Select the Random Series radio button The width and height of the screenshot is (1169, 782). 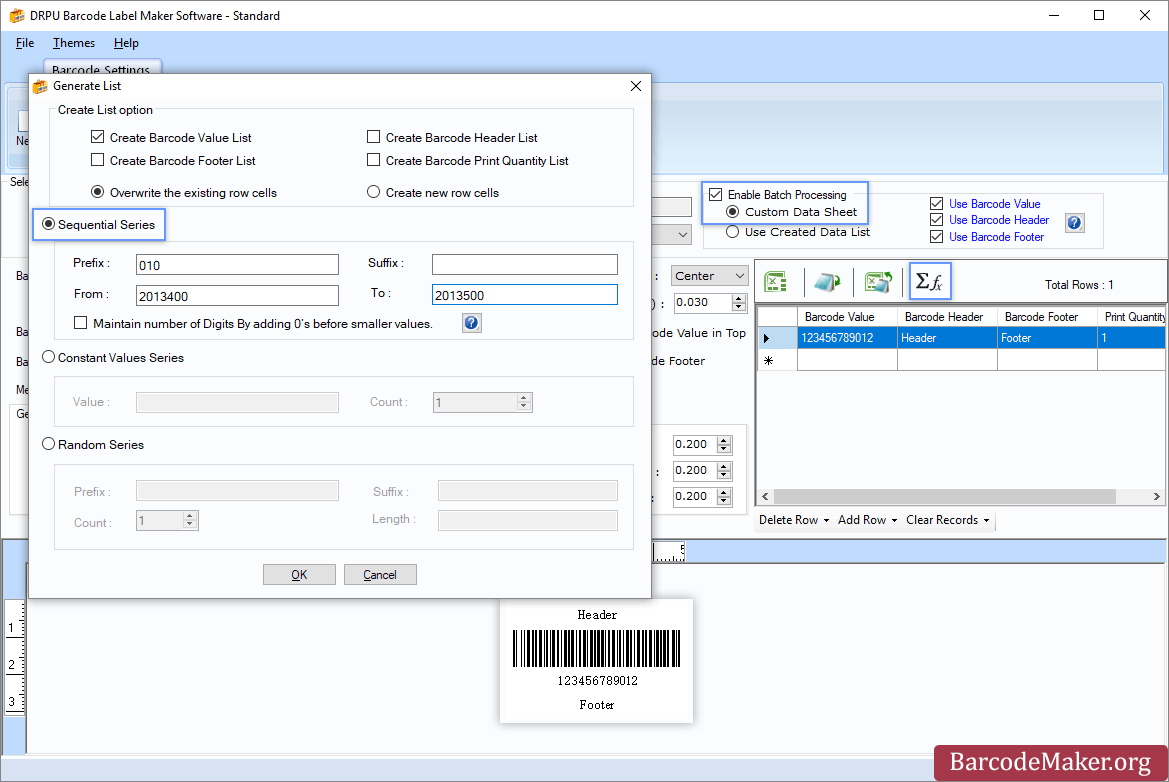coord(48,444)
